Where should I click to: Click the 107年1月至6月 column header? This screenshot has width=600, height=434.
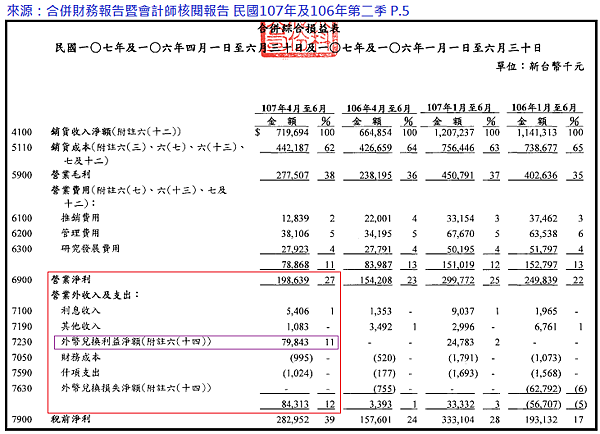[x=459, y=108]
